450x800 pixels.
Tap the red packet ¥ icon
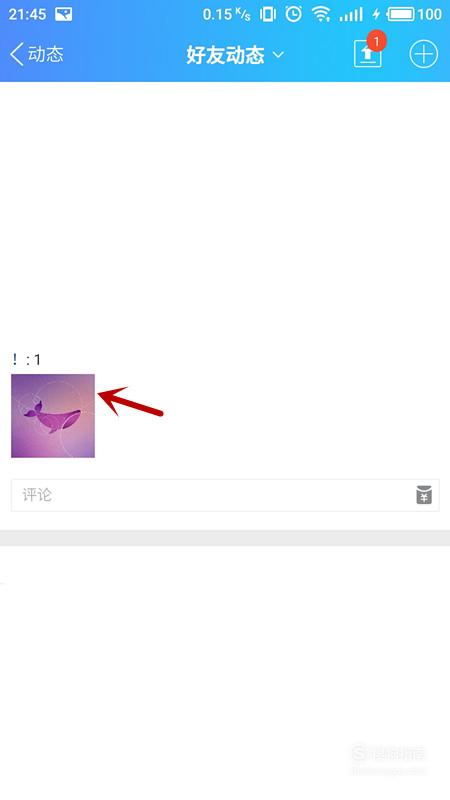(x=424, y=495)
